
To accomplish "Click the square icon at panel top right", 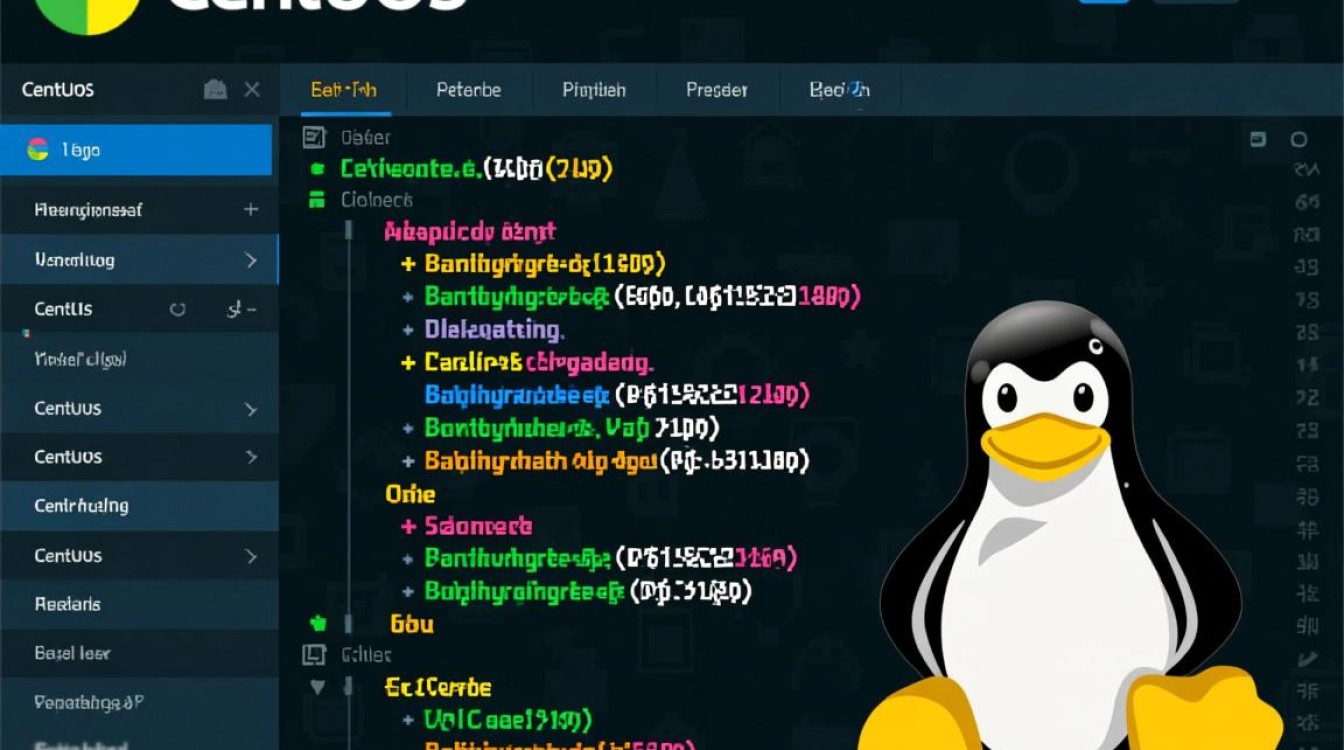I will tap(1258, 140).
